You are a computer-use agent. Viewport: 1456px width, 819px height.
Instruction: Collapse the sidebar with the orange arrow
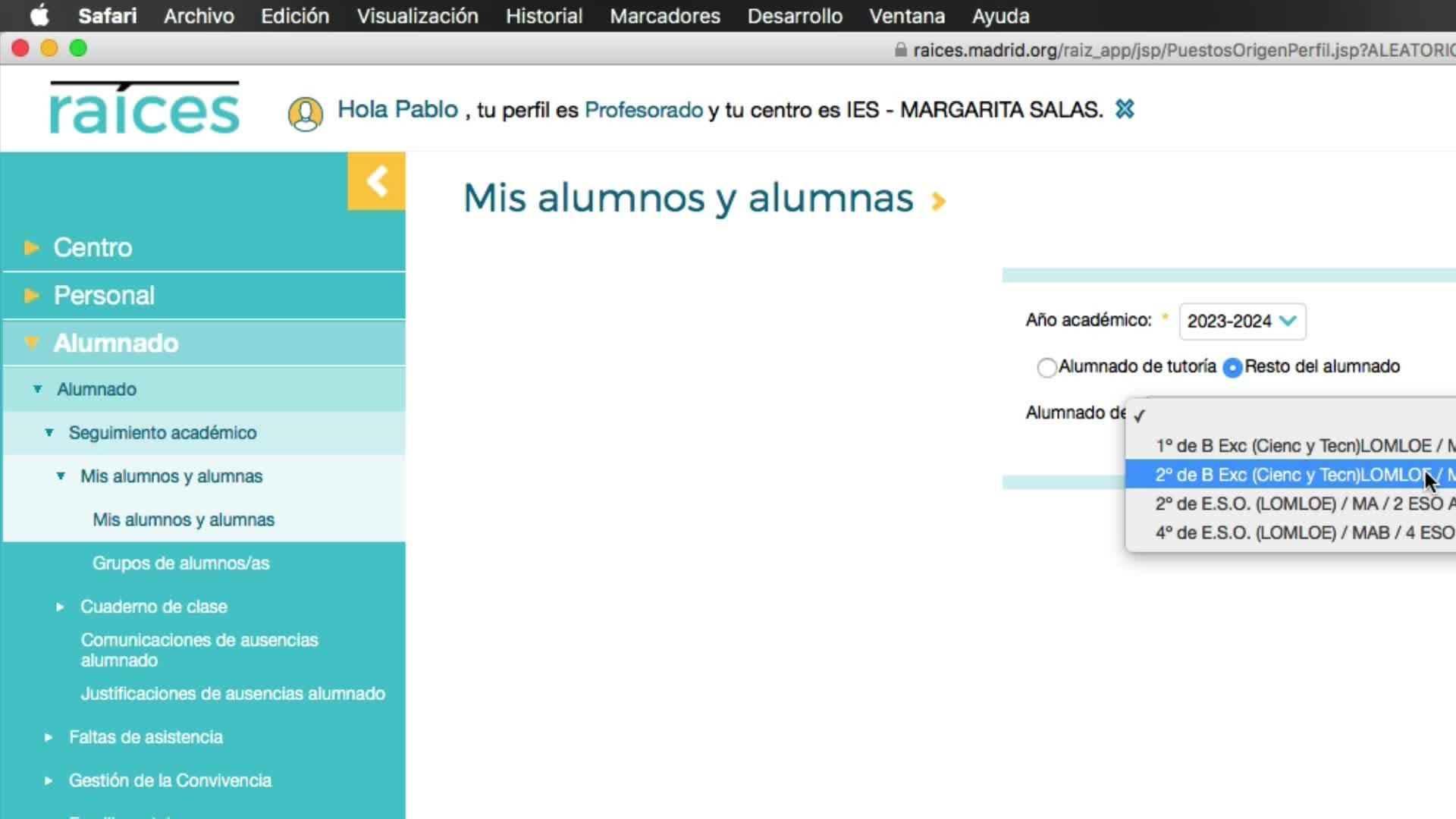pos(376,181)
